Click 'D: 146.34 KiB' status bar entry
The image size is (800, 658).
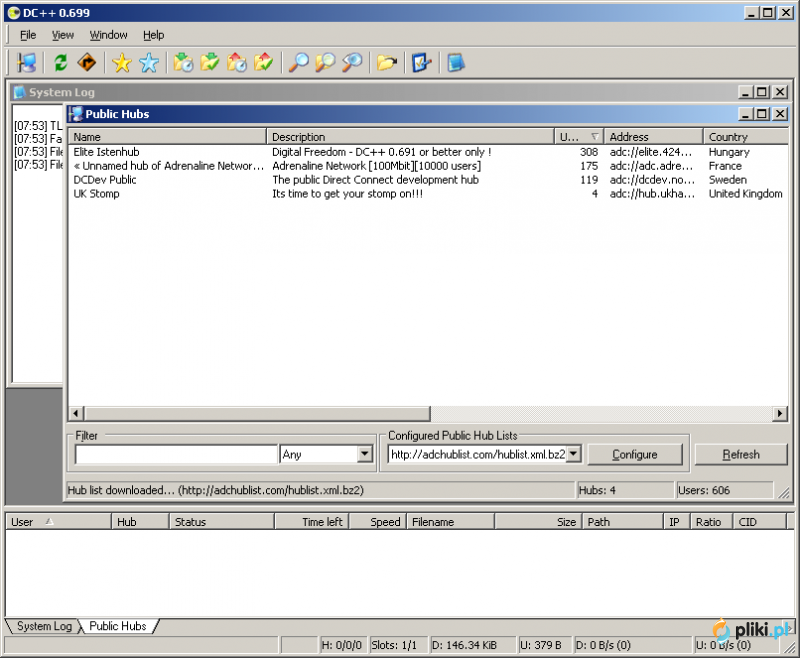tap(473, 645)
